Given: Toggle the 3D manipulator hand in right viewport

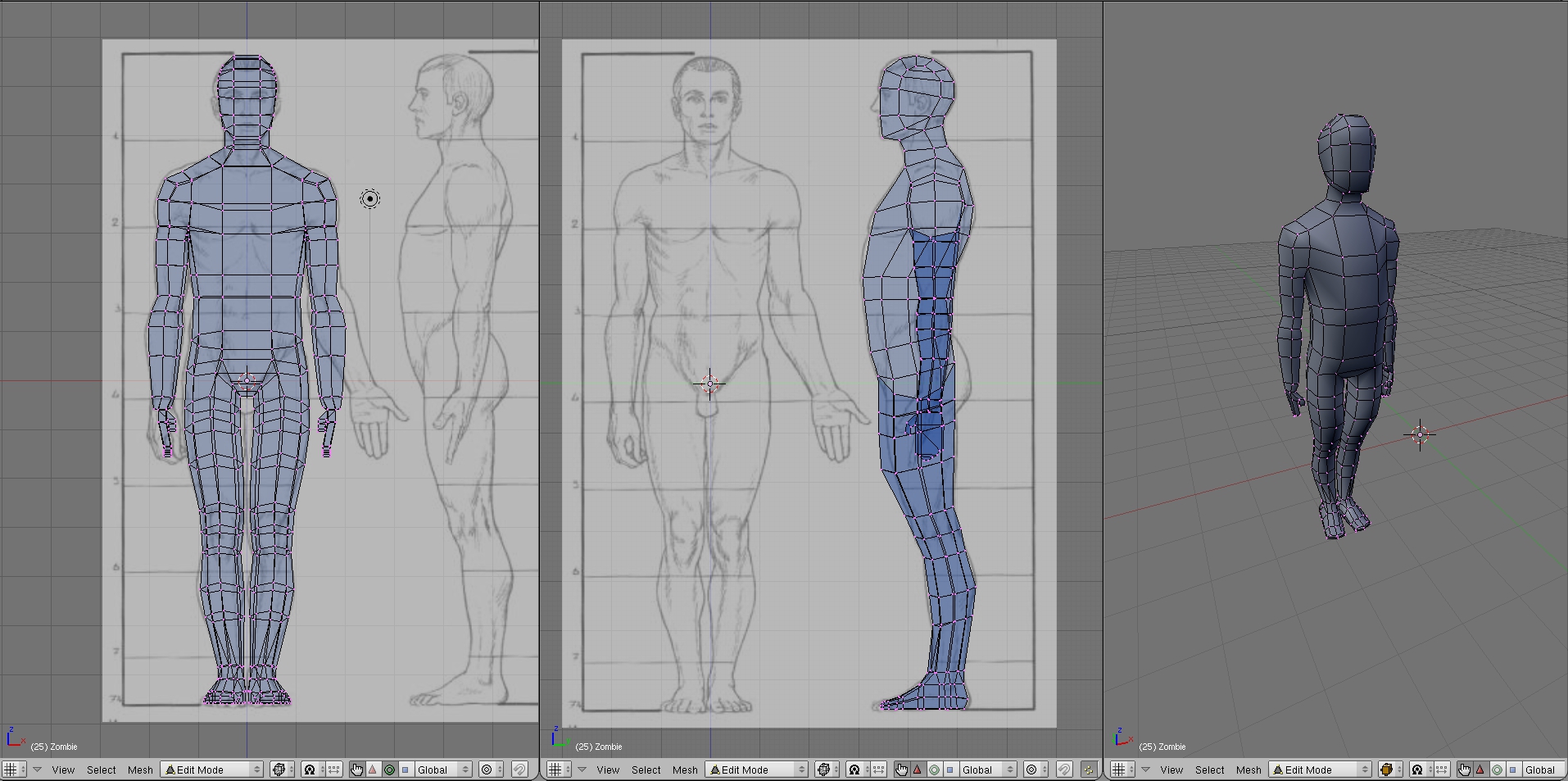Looking at the screenshot, I should pos(1465,770).
